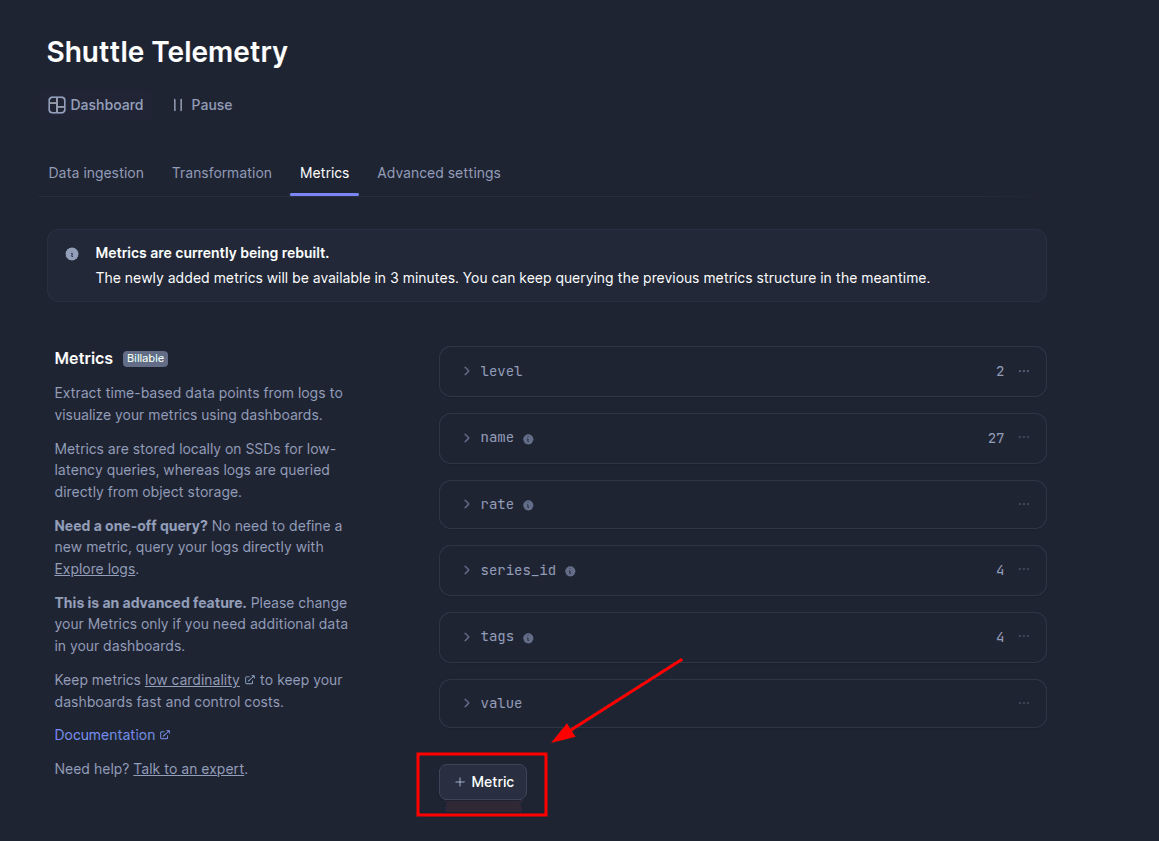1159x841 pixels.
Task: Expand the tags metric chevron
Action: pos(467,637)
